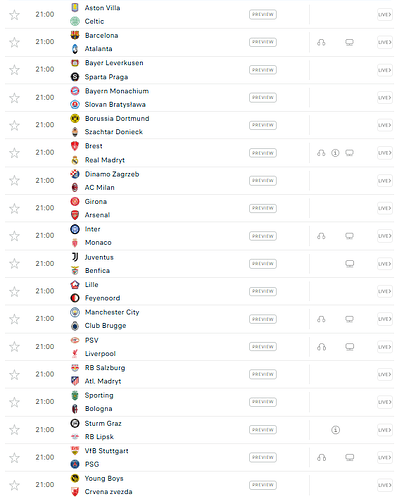Open TV icon for Juventus vs Benfica
This screenshot has height=499, width=397.
click(349, 264)
